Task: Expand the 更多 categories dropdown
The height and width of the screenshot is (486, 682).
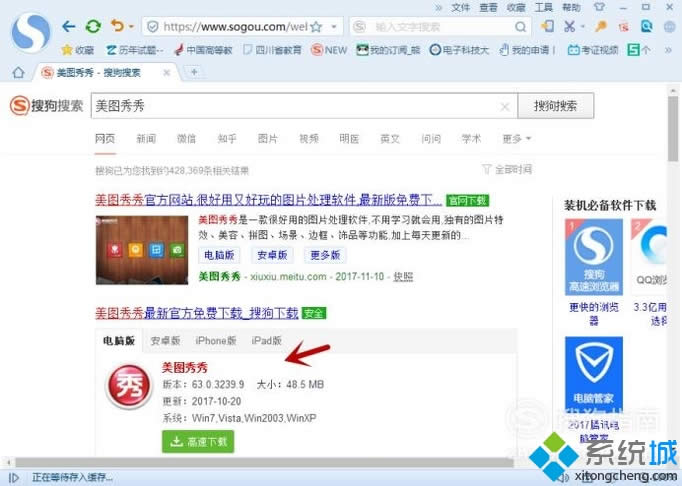Action: click(x=517, y=139)
